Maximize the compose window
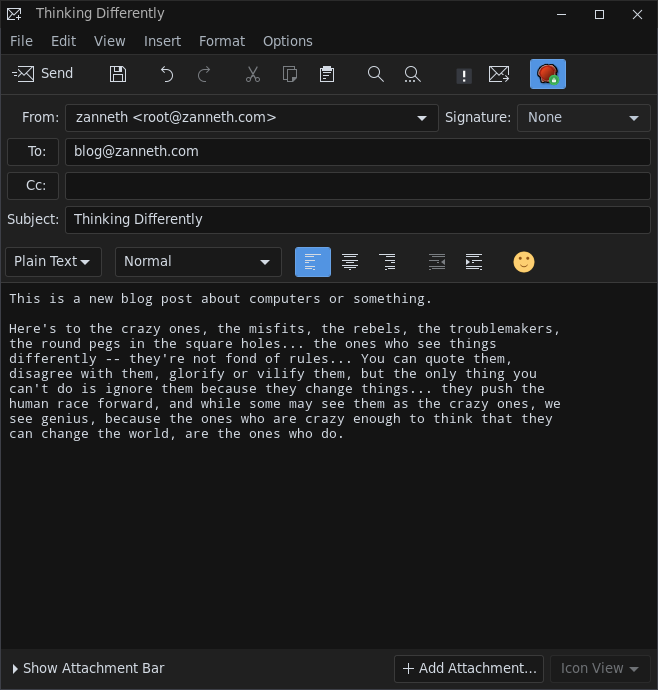 599,15
